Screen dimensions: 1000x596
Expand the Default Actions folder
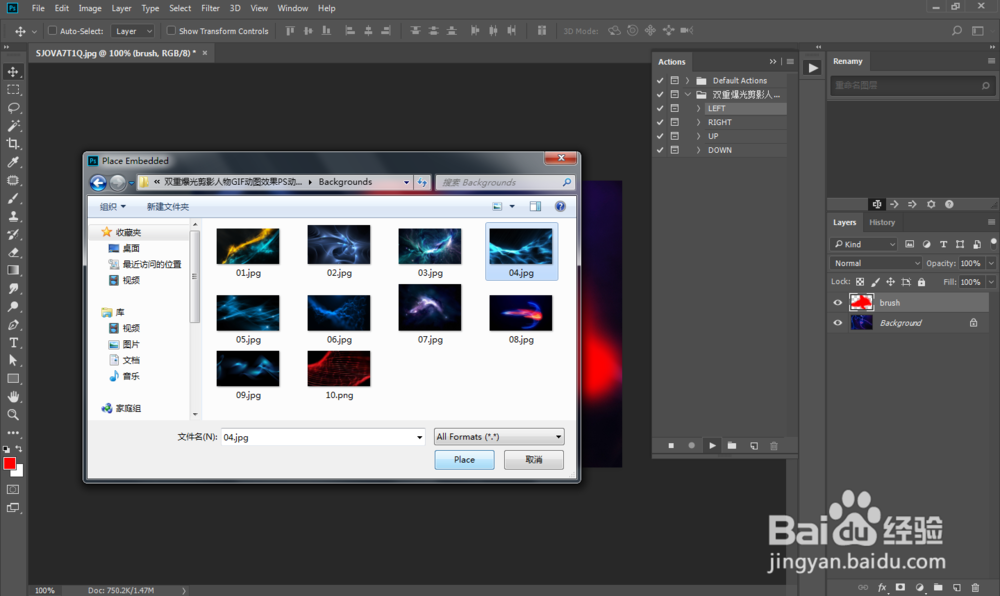[688, 80]
